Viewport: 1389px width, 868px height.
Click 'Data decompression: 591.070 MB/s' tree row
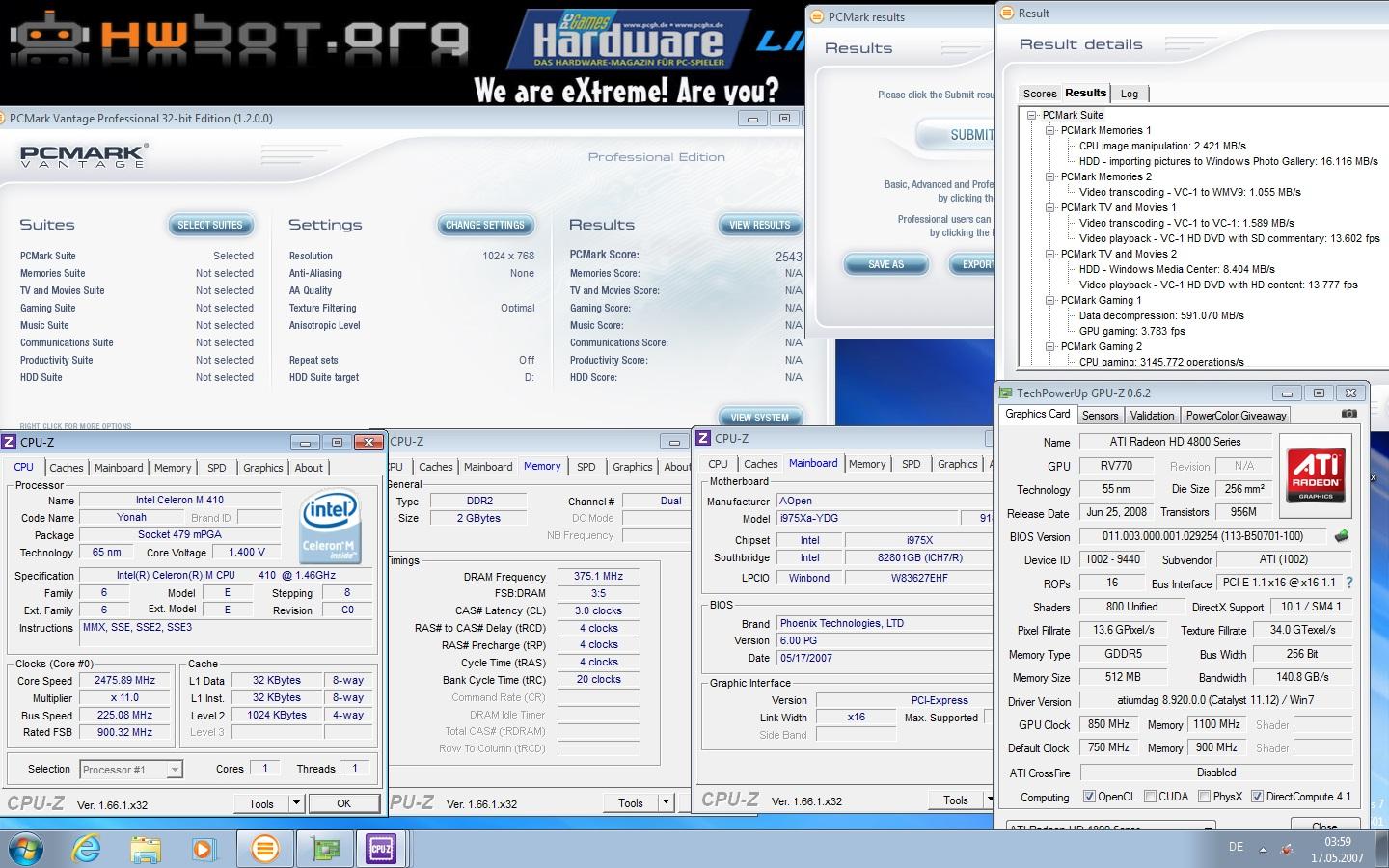pos(1161,315)
